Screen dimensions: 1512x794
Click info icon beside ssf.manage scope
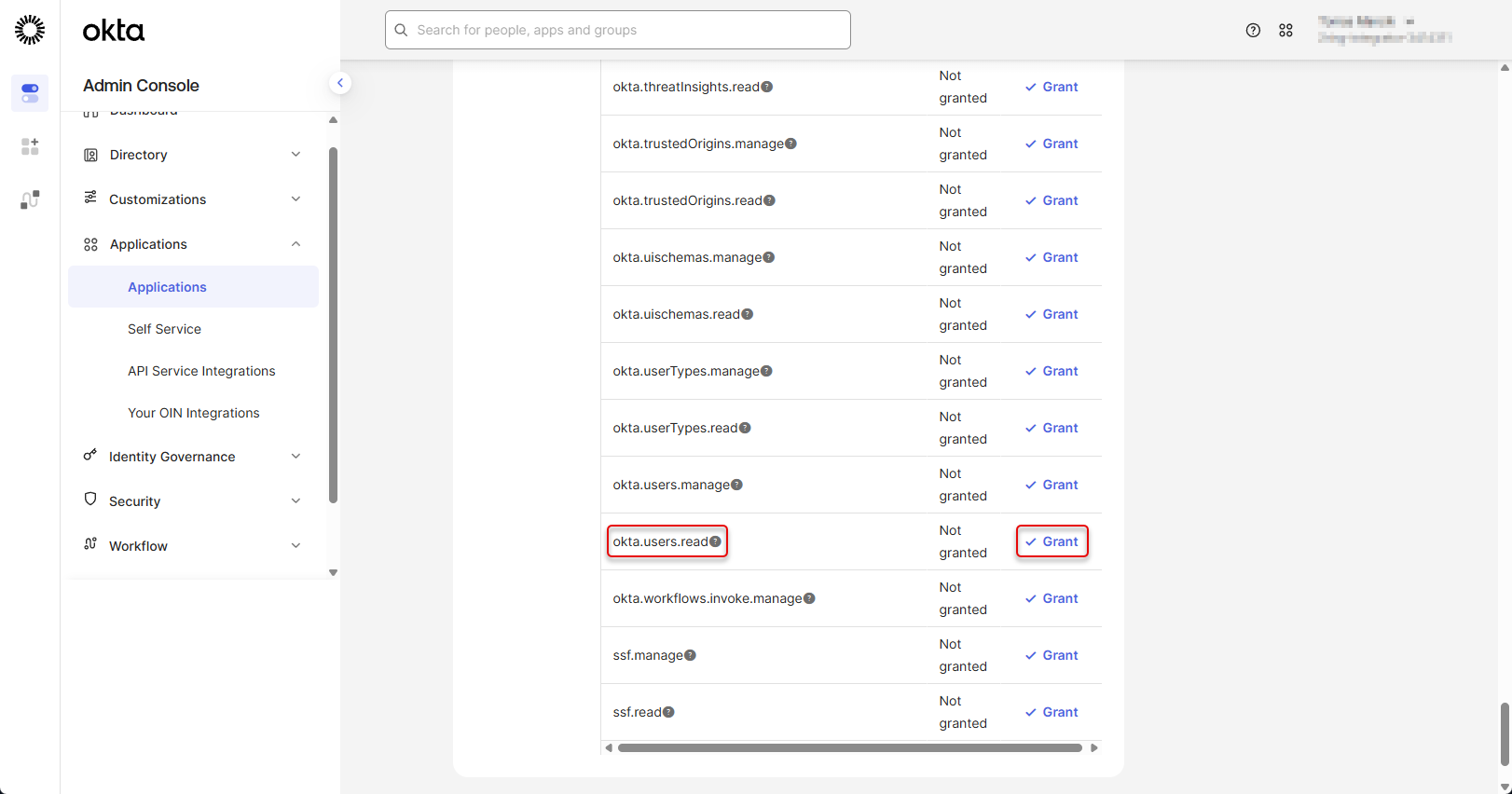[x=690, y=655]
